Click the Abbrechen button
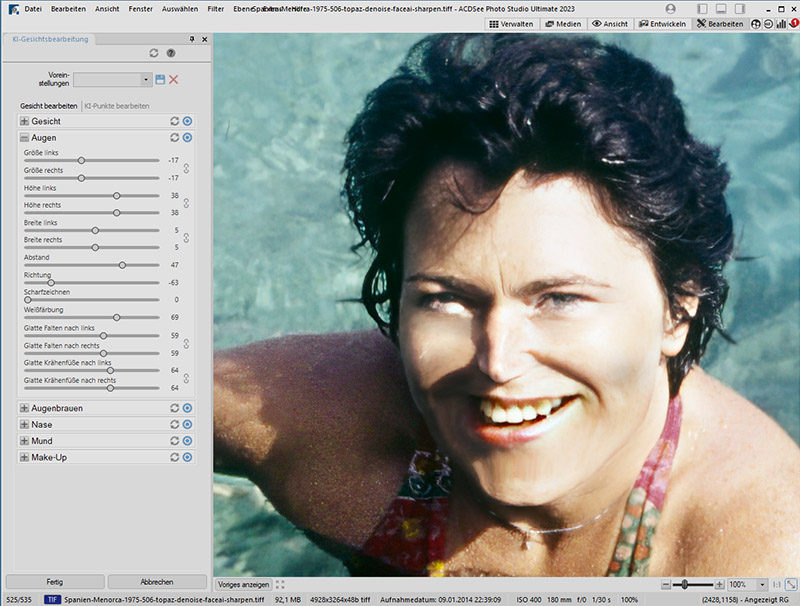The image size is (800, 606). pyautogui.click(x=157, y=581)
